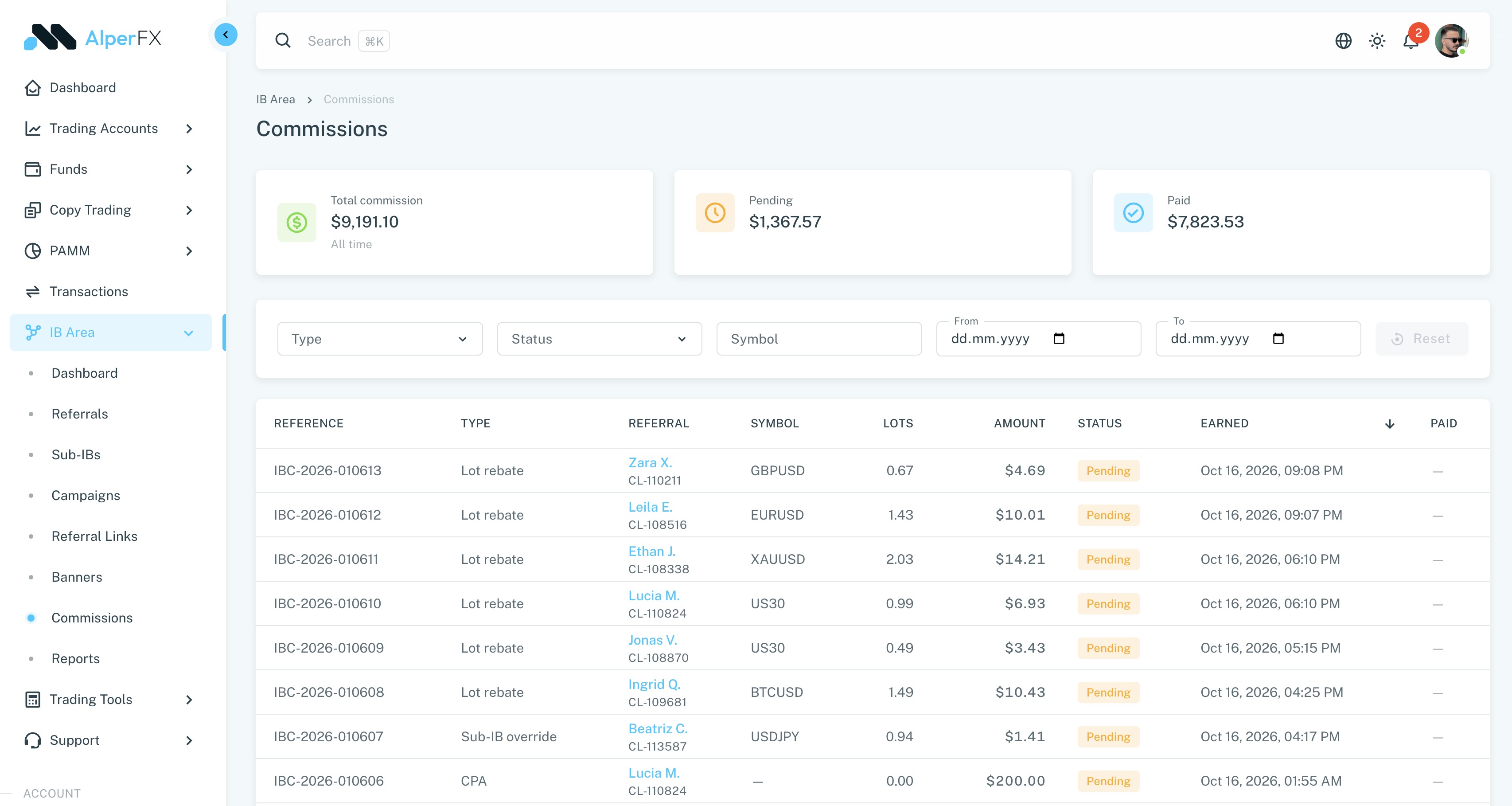Open the Status filter dropdown
Viewport: 1512px width, 806px height.
599,339
